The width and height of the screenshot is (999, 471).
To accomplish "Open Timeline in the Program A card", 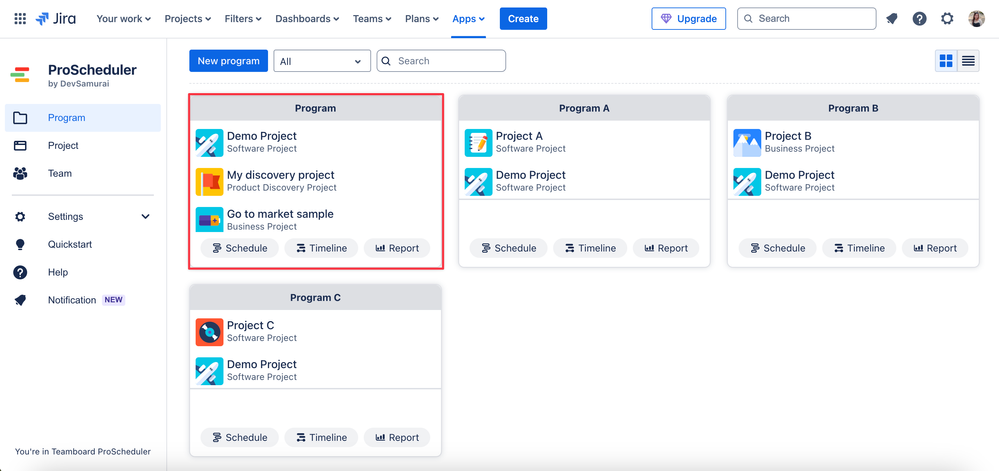I will click(591, 249).
